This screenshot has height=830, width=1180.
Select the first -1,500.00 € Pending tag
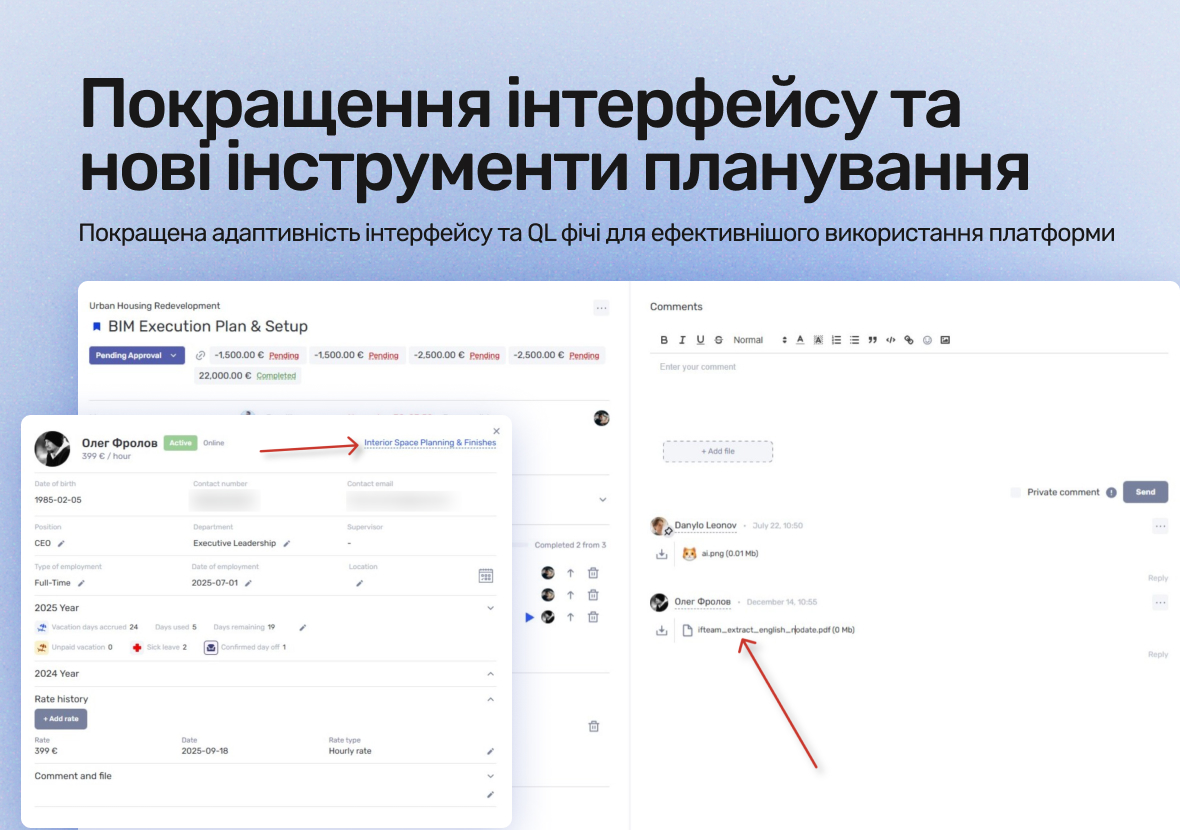pos(257,355)
